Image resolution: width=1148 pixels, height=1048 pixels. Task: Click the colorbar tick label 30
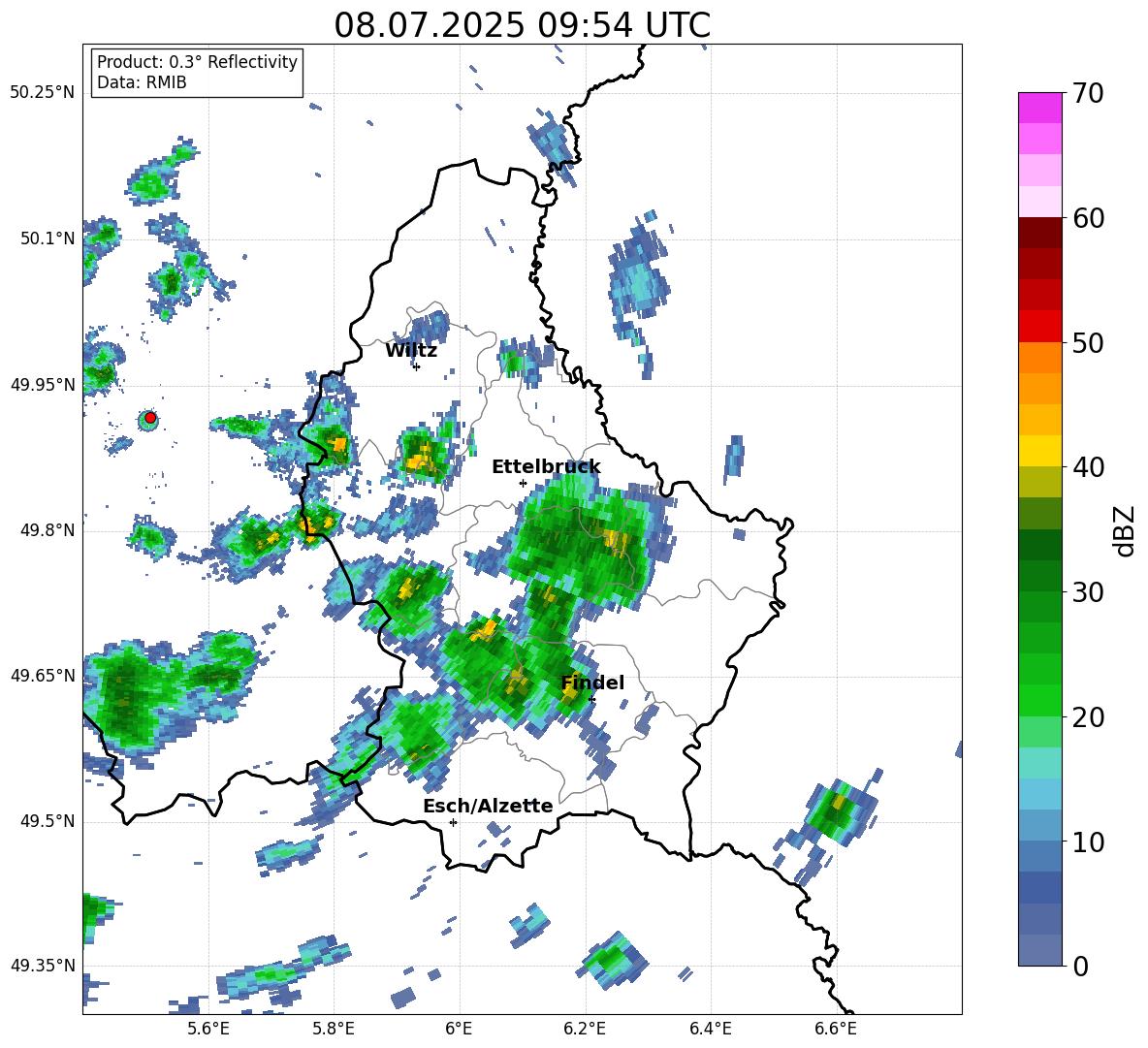(x=1088, y=592)
